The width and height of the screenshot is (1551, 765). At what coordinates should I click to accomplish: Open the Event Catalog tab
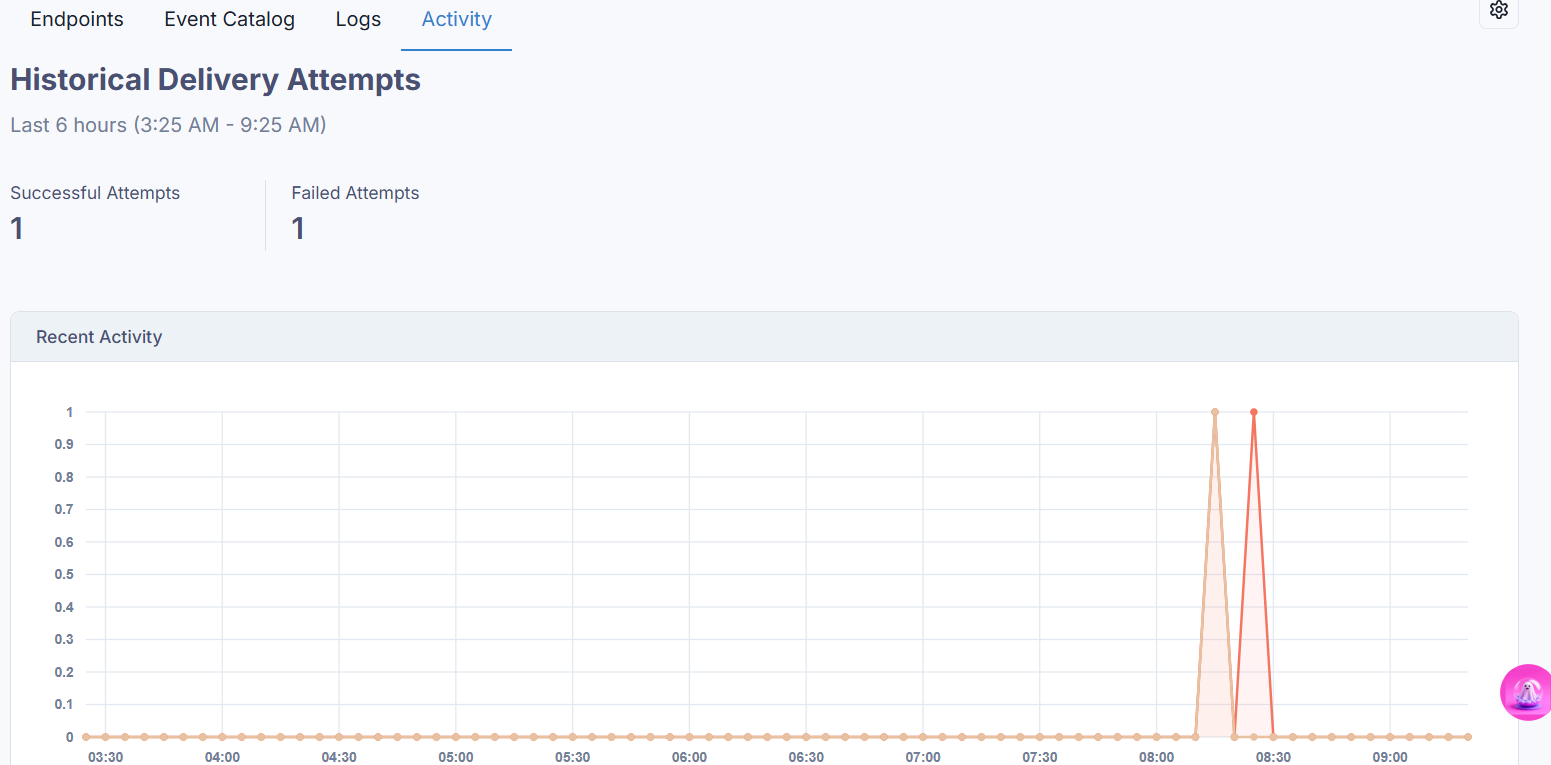[230, 19]
